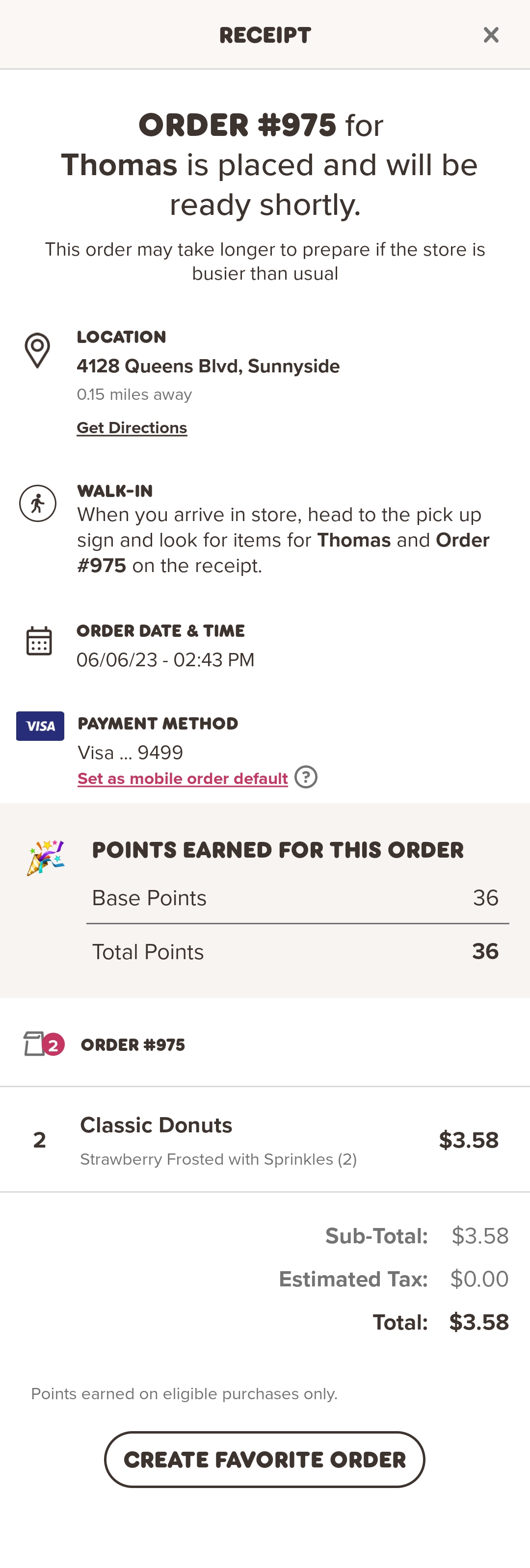The image size is (530, 1568).
Task: Close the receipt with the X icon
Action: click(490, 35)
